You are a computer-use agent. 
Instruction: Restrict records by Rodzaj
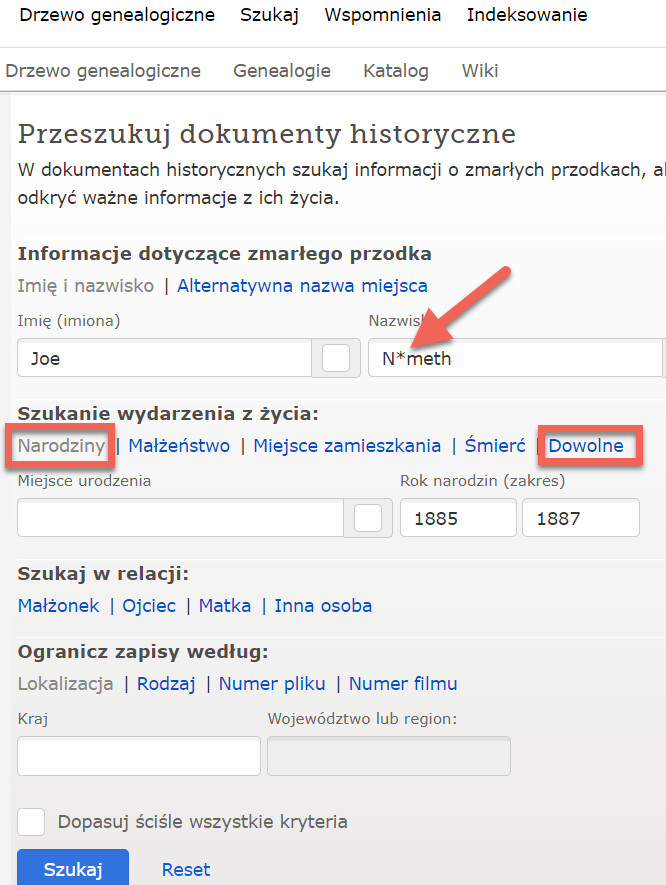click(166, 684)
